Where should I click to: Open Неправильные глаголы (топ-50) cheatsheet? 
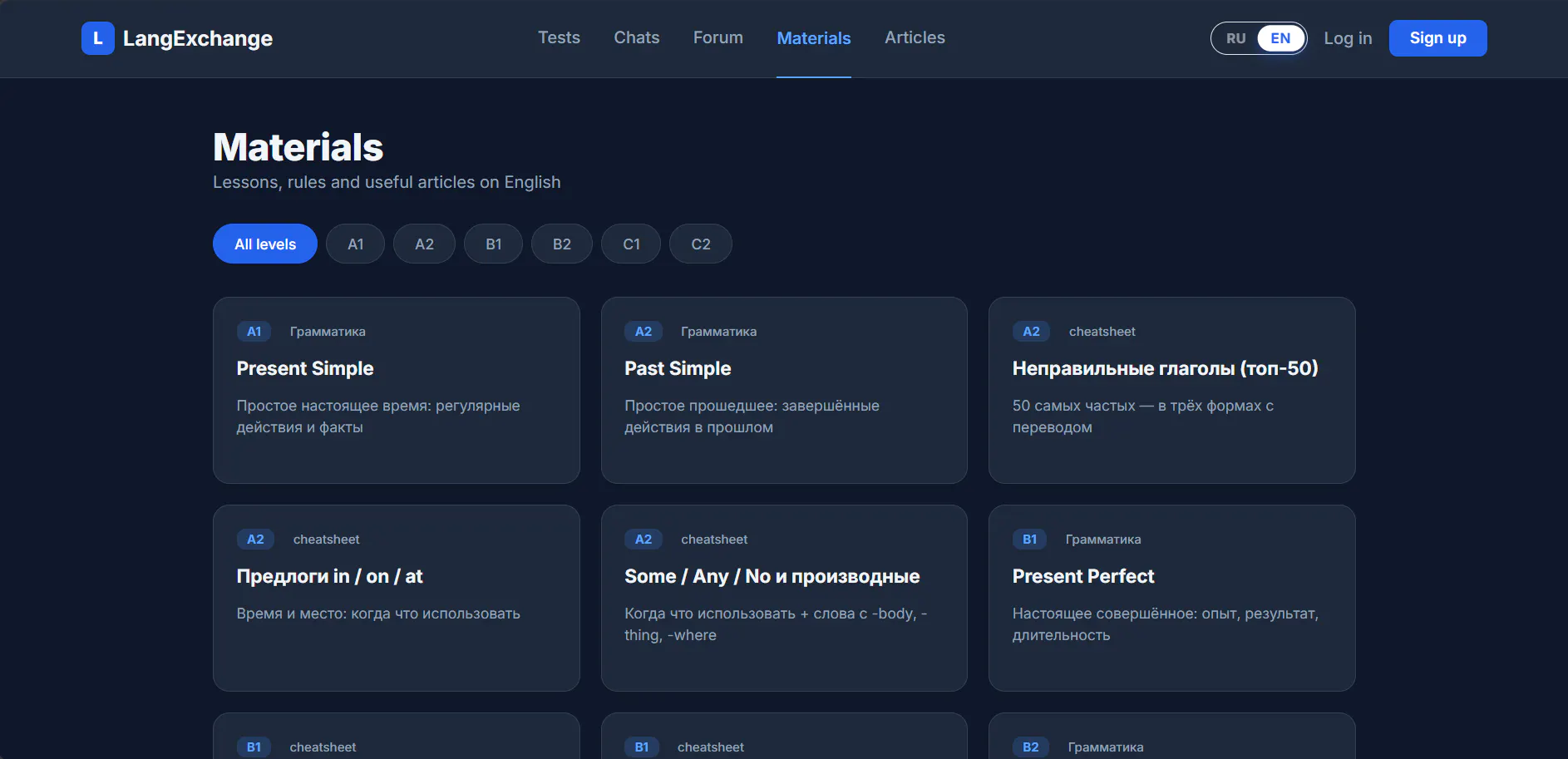(1172, 390)
